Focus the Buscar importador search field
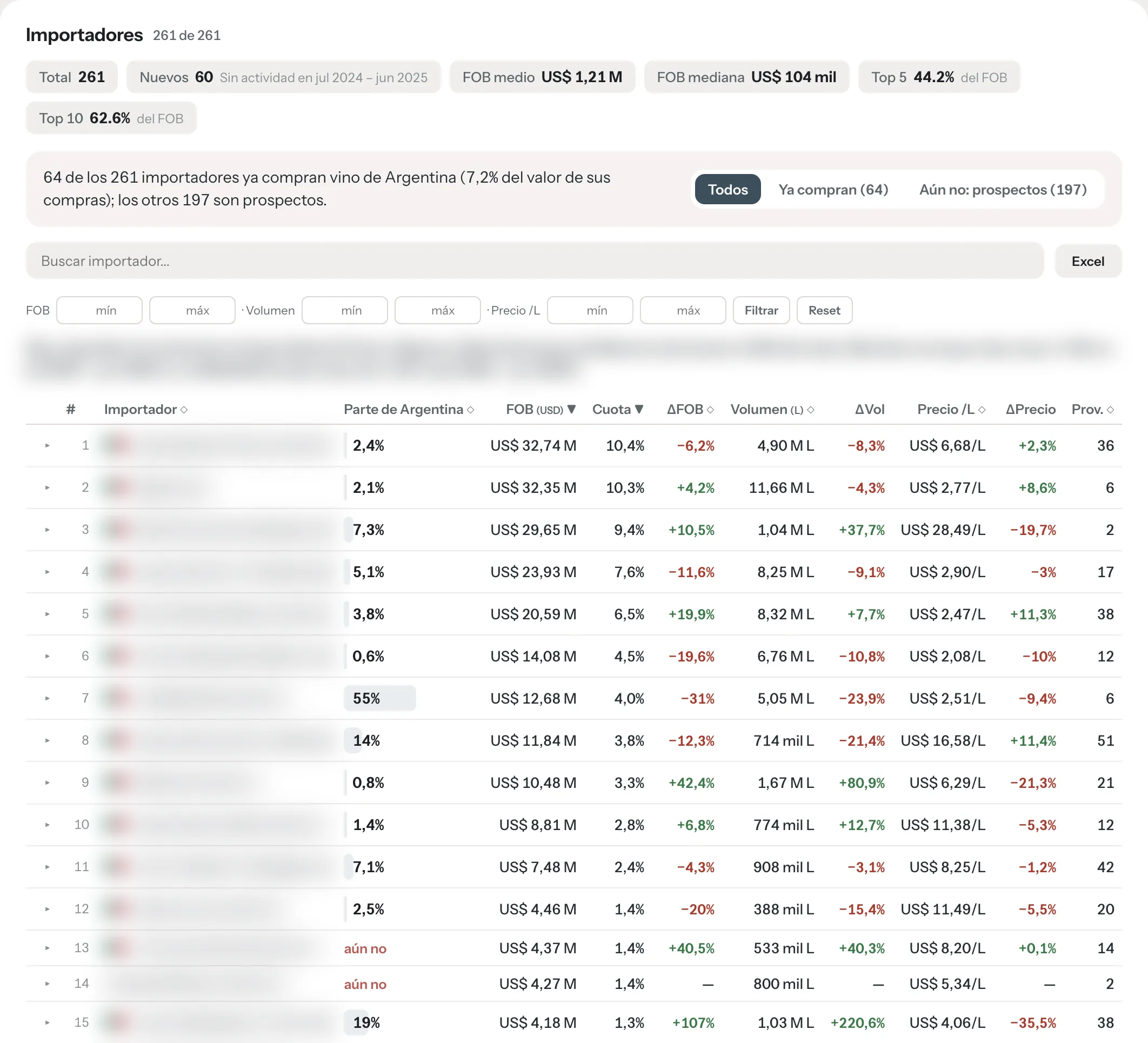The height and width of the screenshot is (1043, 1148). [535, 262]
